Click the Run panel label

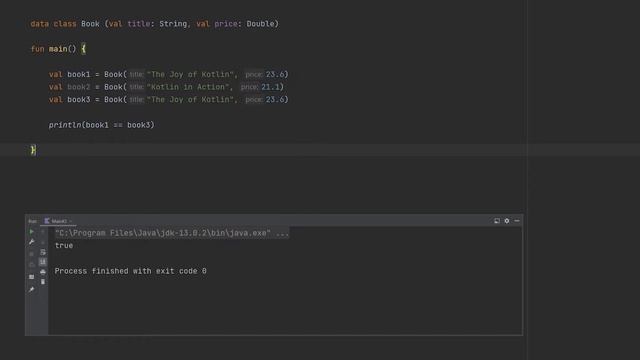pyautogui.click(x=33, y=221)
